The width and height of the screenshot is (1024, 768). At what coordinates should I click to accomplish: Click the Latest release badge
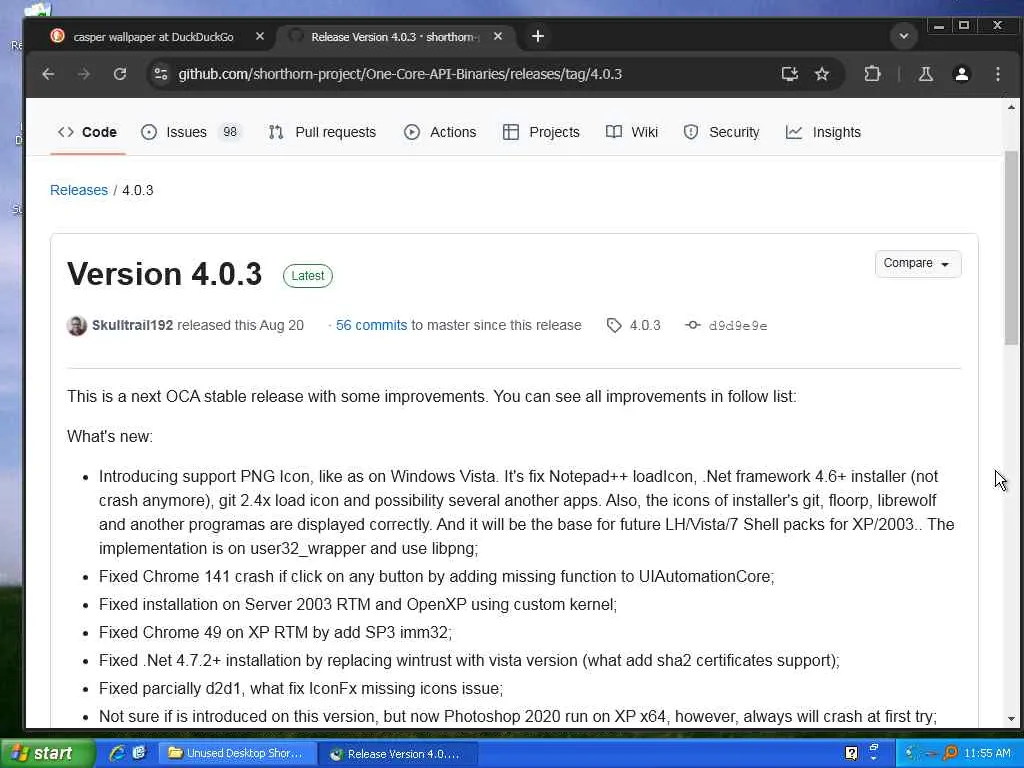click(x=308, y=276)
